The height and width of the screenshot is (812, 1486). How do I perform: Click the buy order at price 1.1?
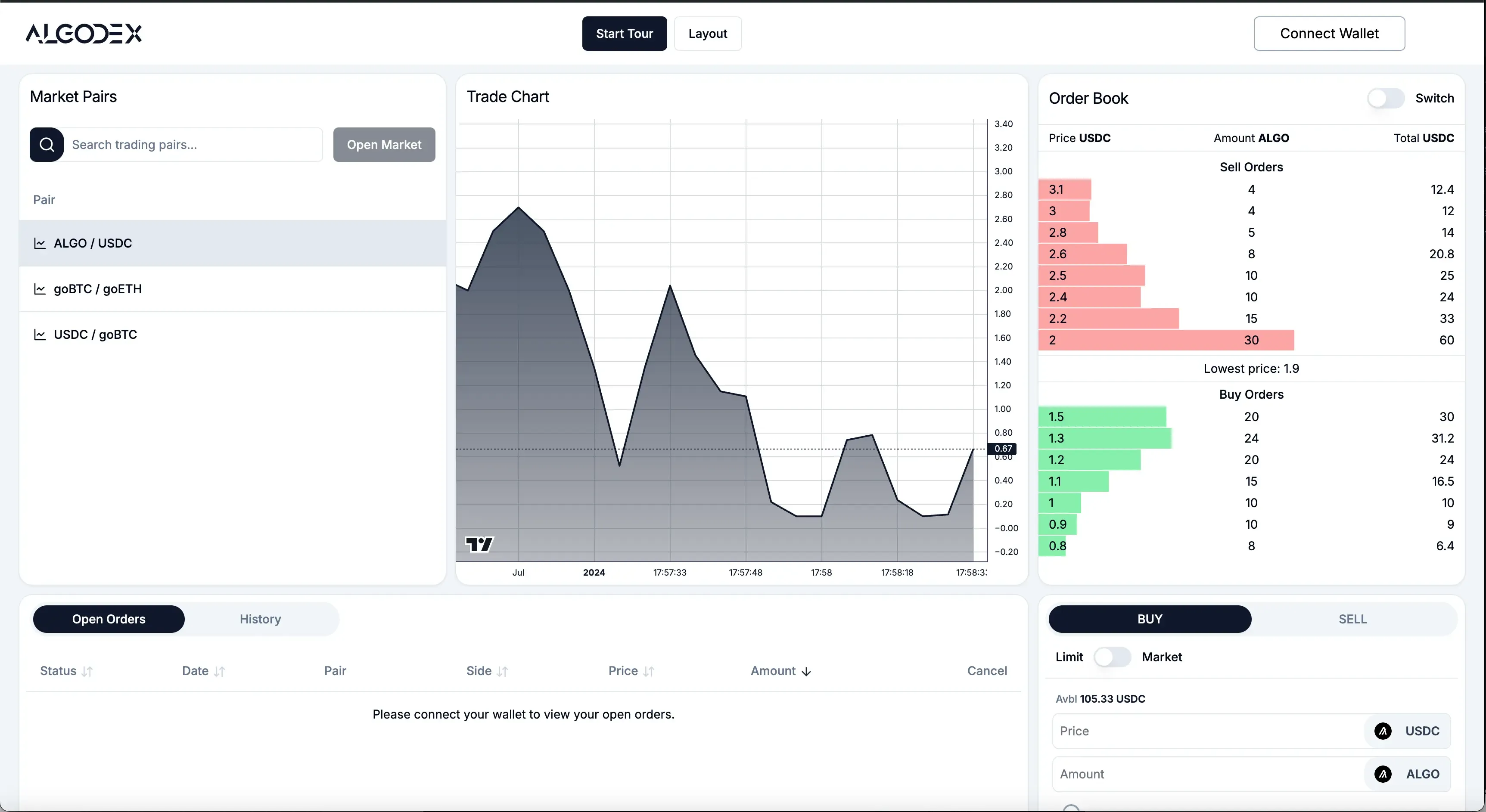(x=1251, y=481)
